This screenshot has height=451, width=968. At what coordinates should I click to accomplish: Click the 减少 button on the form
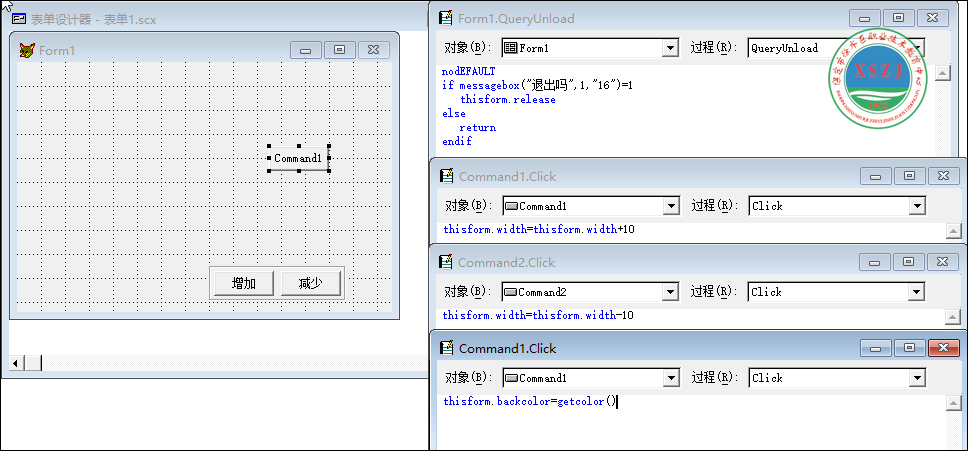click(x=311, y=284)
